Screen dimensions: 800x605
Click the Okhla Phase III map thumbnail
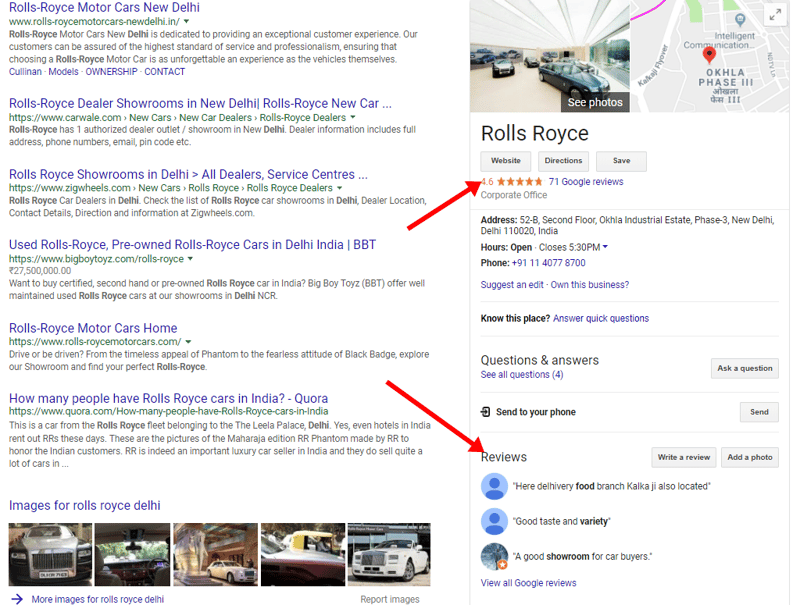(x=710, y=56)
